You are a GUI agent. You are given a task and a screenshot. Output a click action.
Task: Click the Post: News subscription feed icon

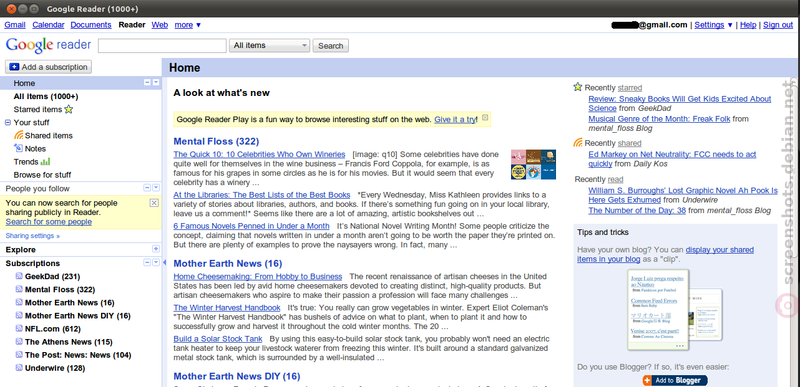[x=19, y=355]
